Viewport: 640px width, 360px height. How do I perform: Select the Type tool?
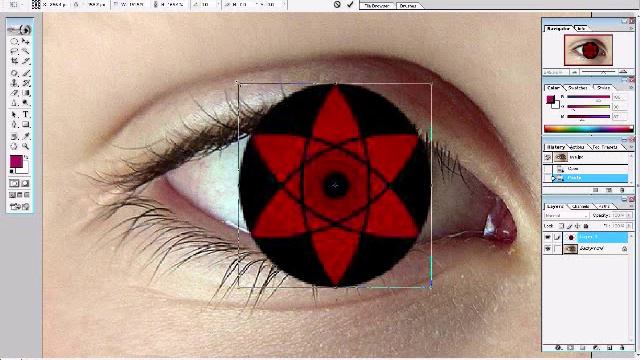pos(26,115)
